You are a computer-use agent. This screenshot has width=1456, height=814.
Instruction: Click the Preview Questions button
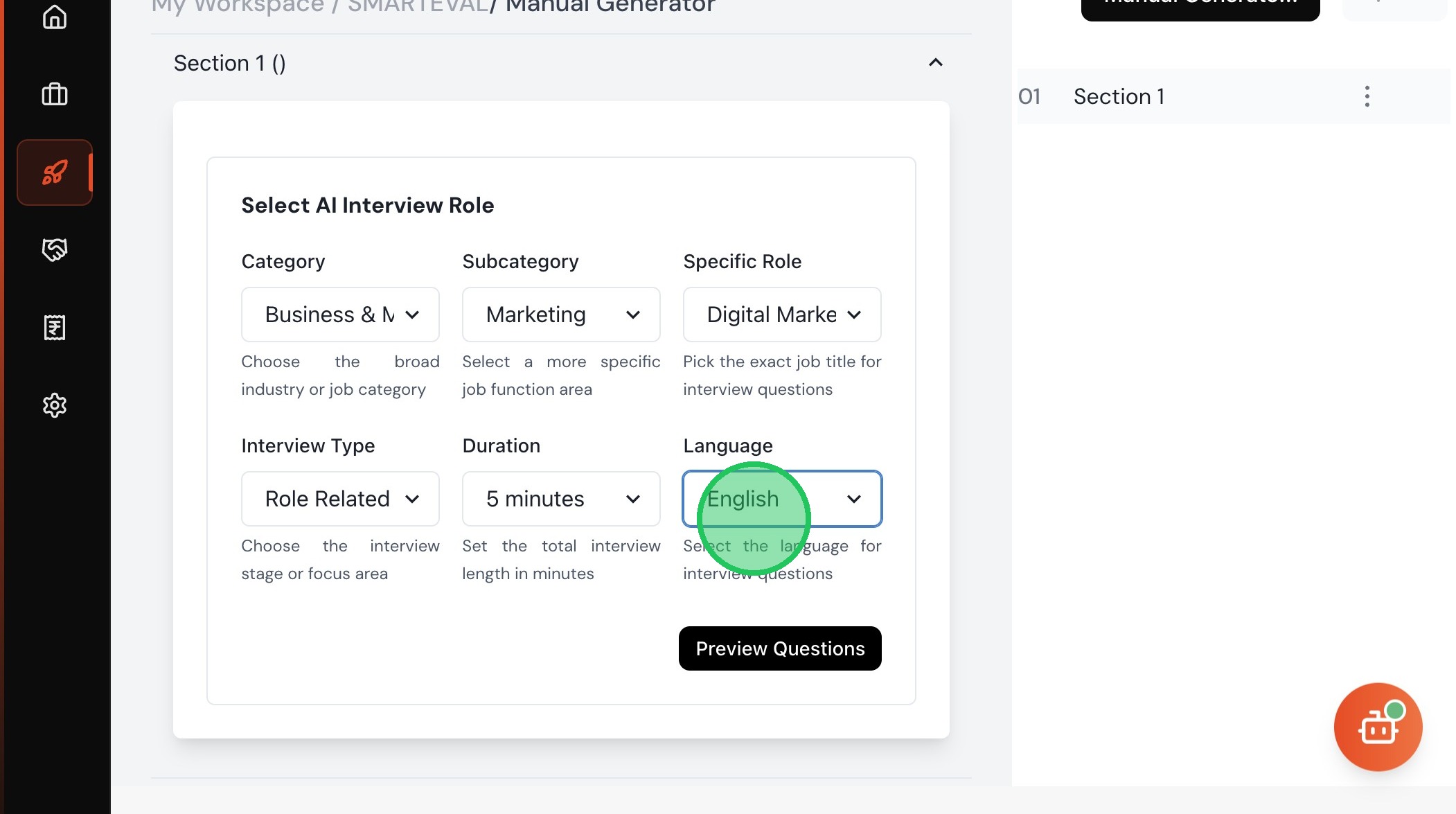(x=780, y=648)
